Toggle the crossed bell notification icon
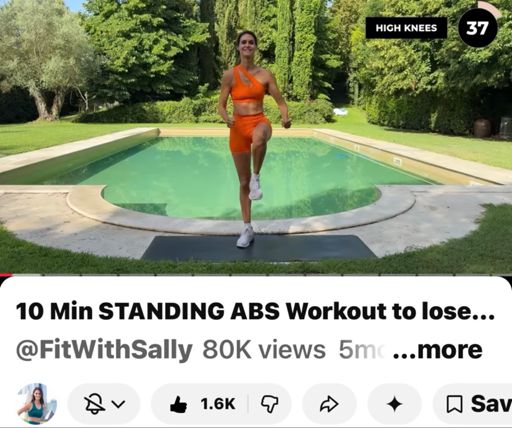The width and height of the screenshot is (512, 428). (x=94, y=404)
